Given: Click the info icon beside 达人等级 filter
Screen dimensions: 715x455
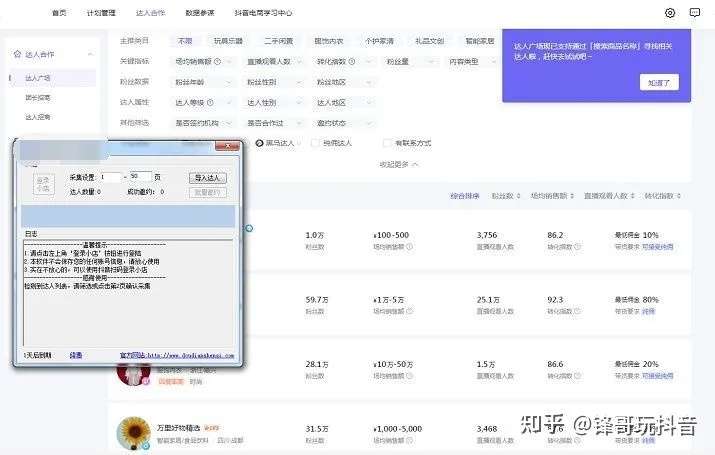Looking at the screenshot, I should (x=210, y=103).
